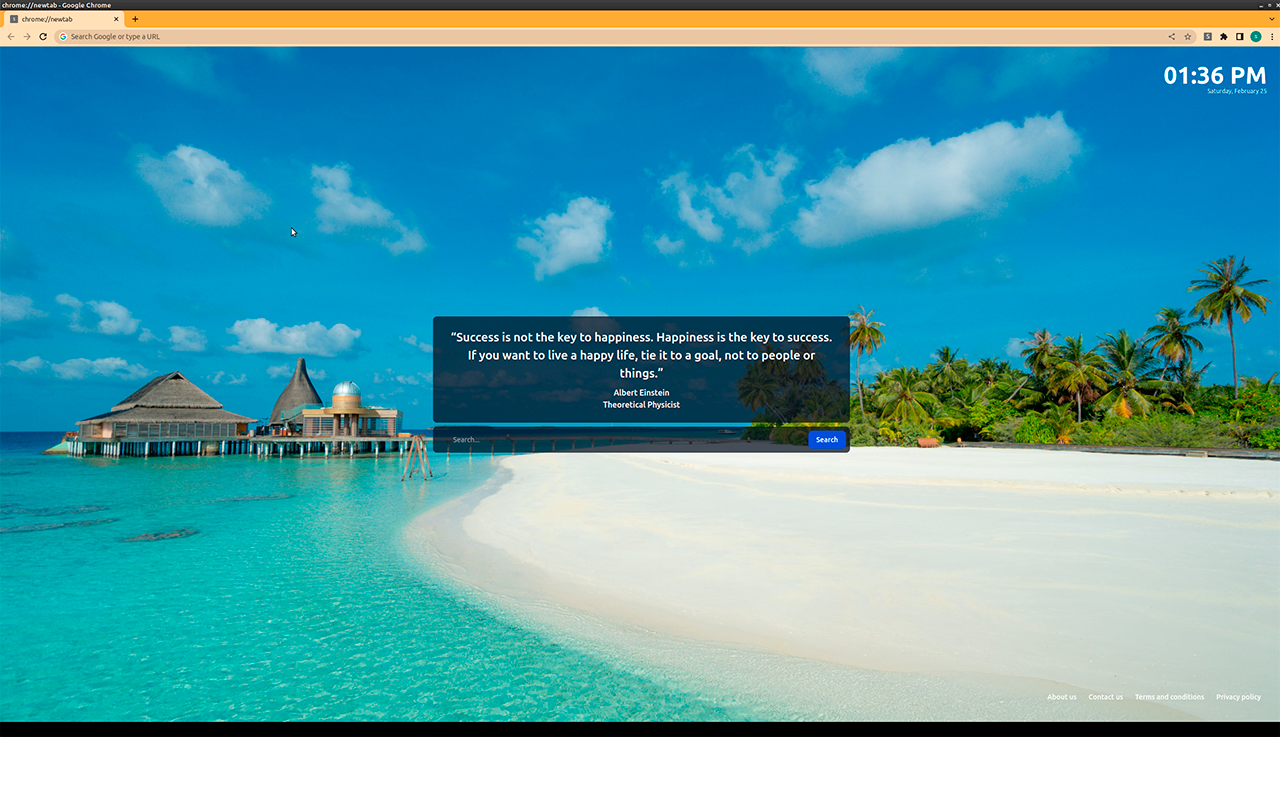This screenshot has height=800, width=1280.
Task: Share this page using the share icon
Action: pyautogui.click(x=1172, y=37)
